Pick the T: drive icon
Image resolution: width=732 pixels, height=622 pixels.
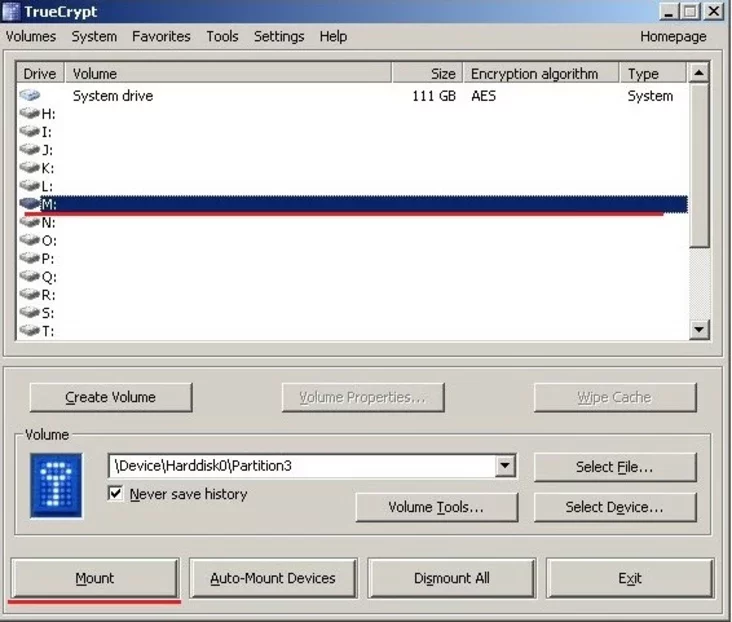click(x=29, y=331)
